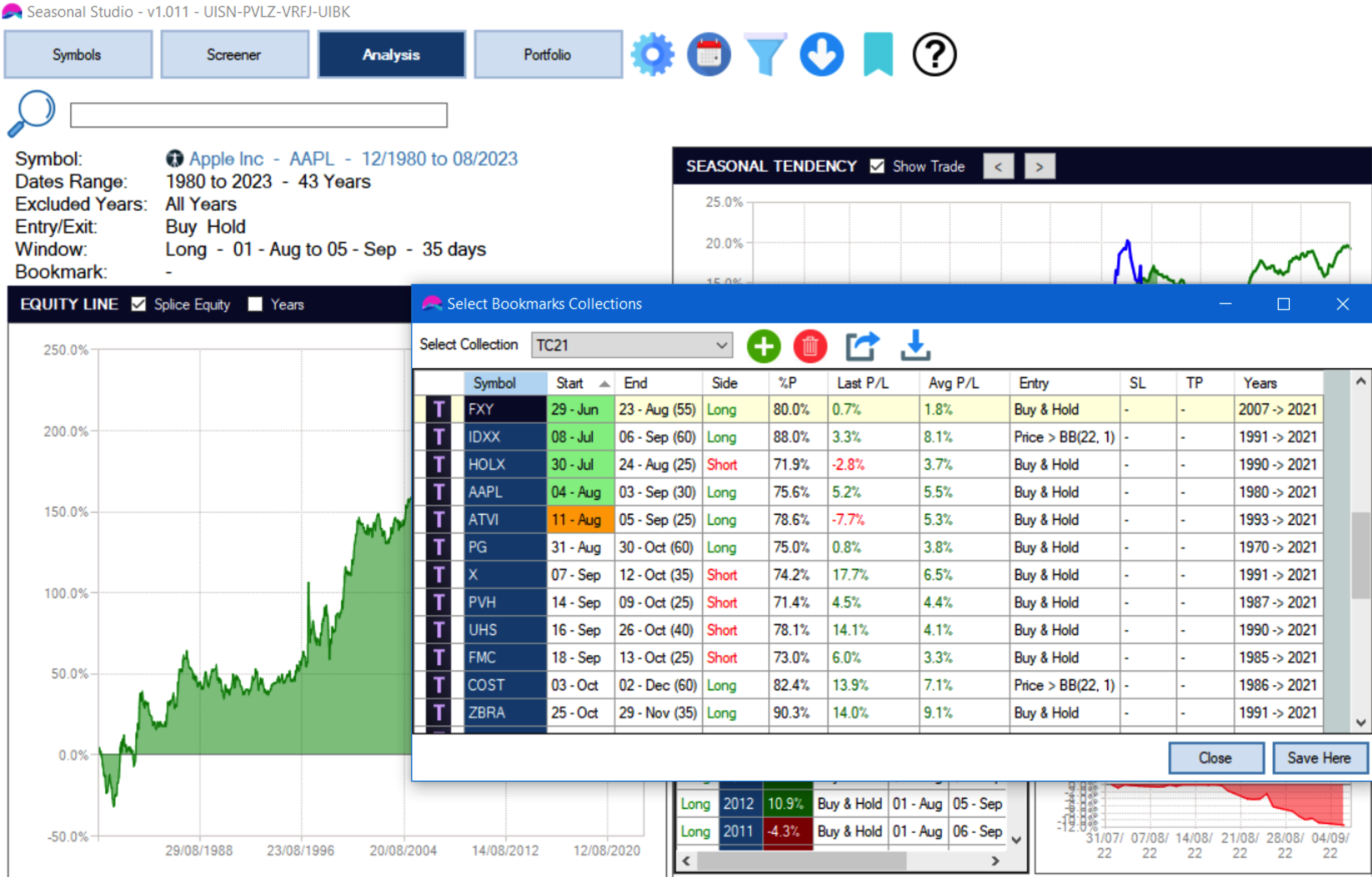Click the T icon in the PG row
This screenshot has width=1372, height=877.
tap(438, 547)
